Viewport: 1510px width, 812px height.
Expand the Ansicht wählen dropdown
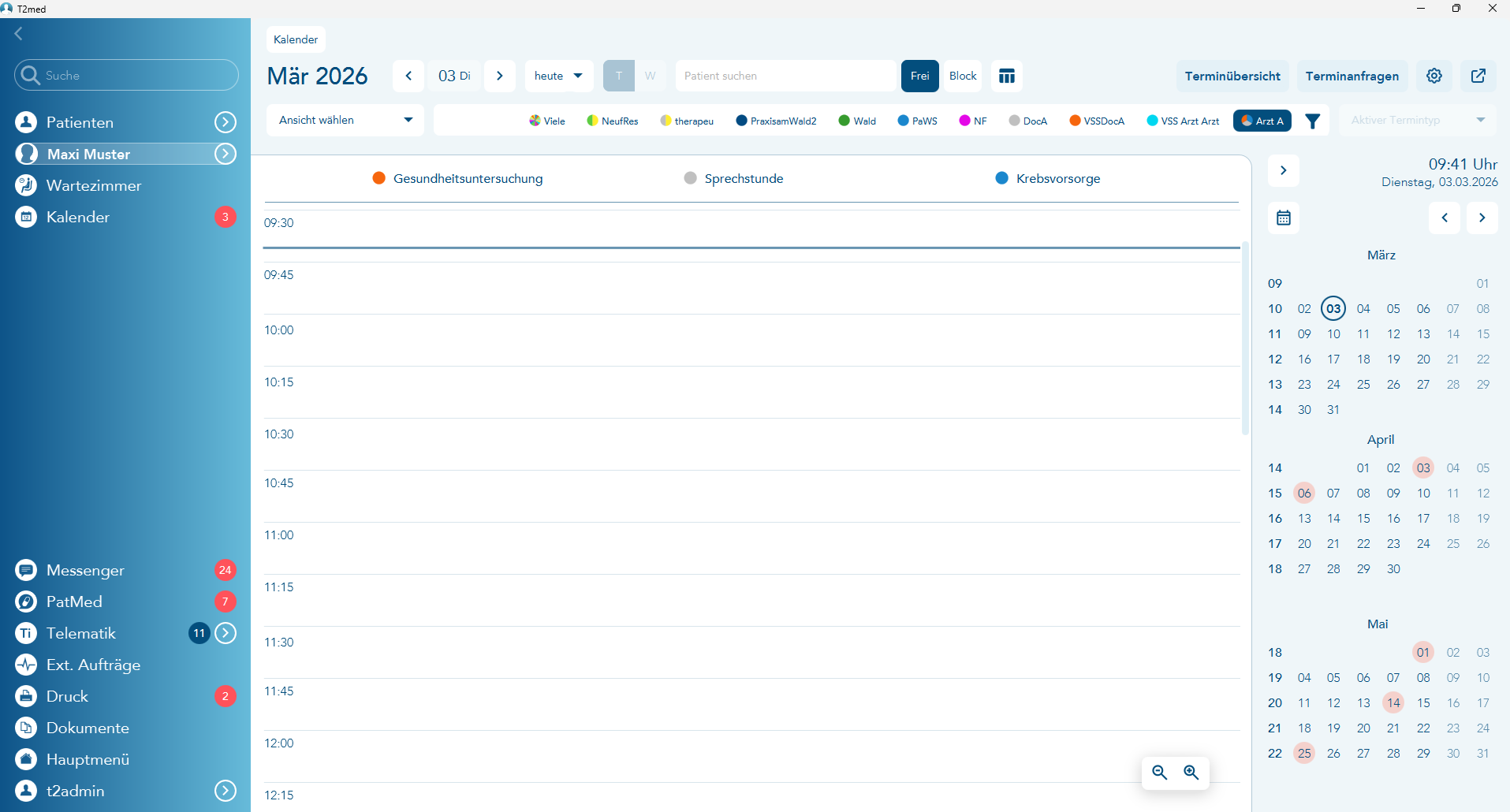pos(345,120)
